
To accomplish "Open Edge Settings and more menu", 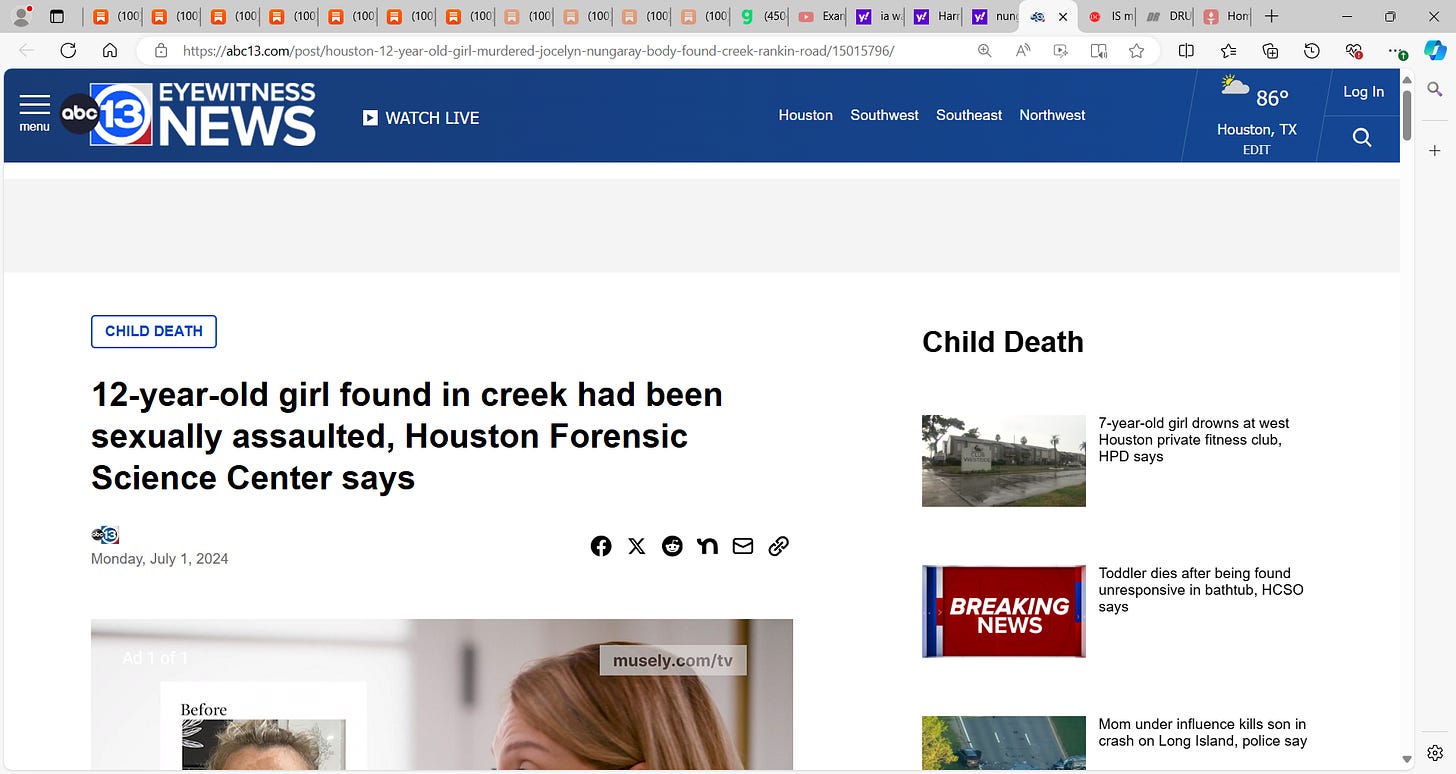I will (x=1396, y=50).
